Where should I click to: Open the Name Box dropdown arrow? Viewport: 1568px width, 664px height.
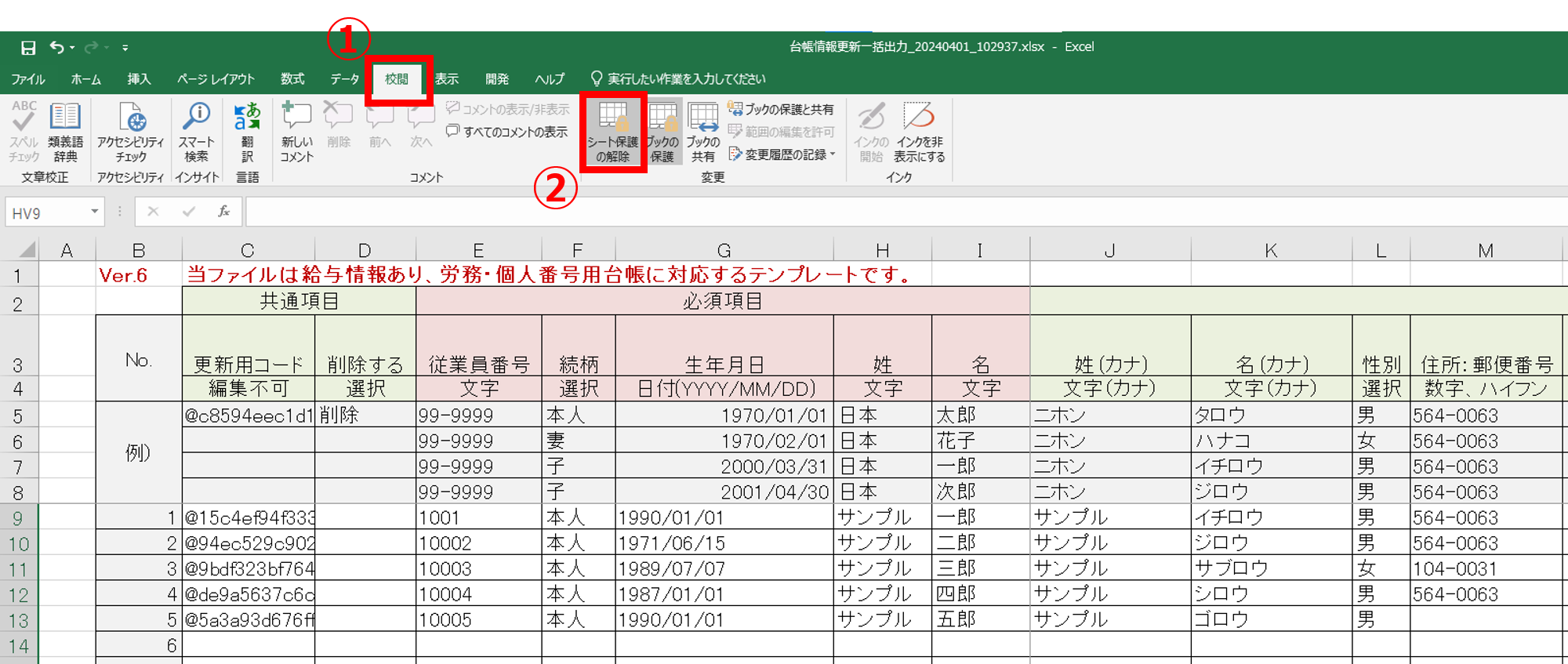[95, 212]
